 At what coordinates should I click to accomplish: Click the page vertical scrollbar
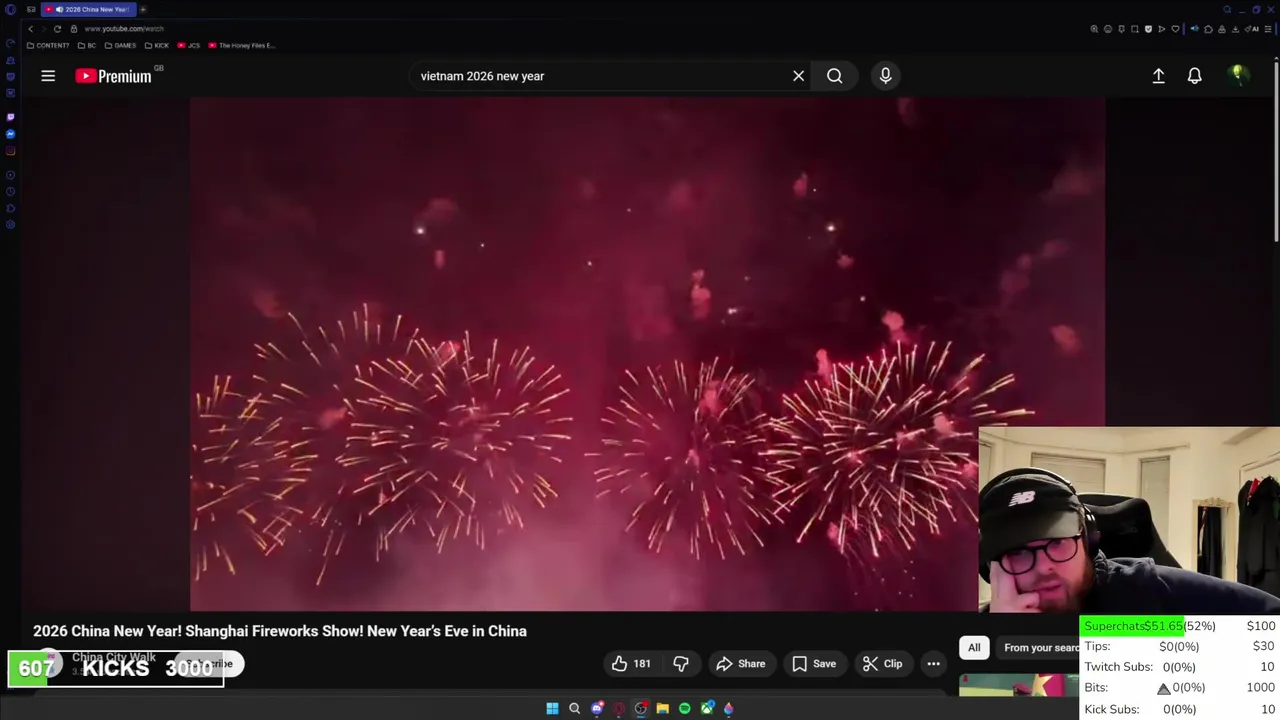coord(1276,150)
